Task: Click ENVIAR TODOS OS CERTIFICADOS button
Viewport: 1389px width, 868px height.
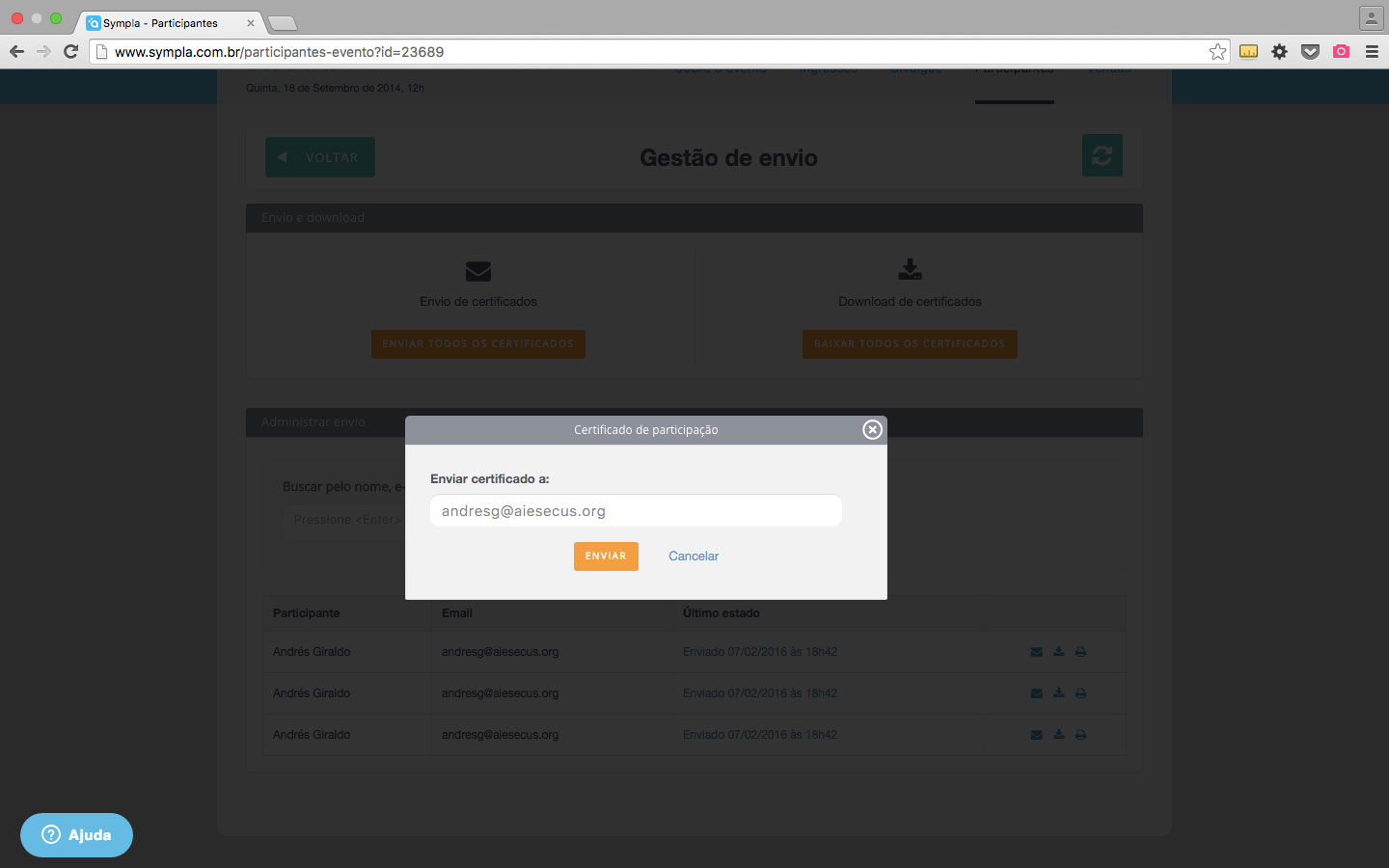Action: click(478, 344)
